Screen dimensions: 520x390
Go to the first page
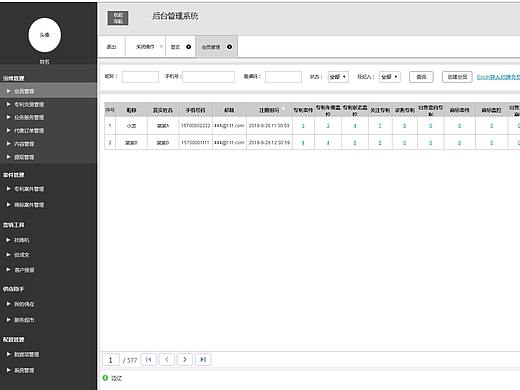pos(149,360)
